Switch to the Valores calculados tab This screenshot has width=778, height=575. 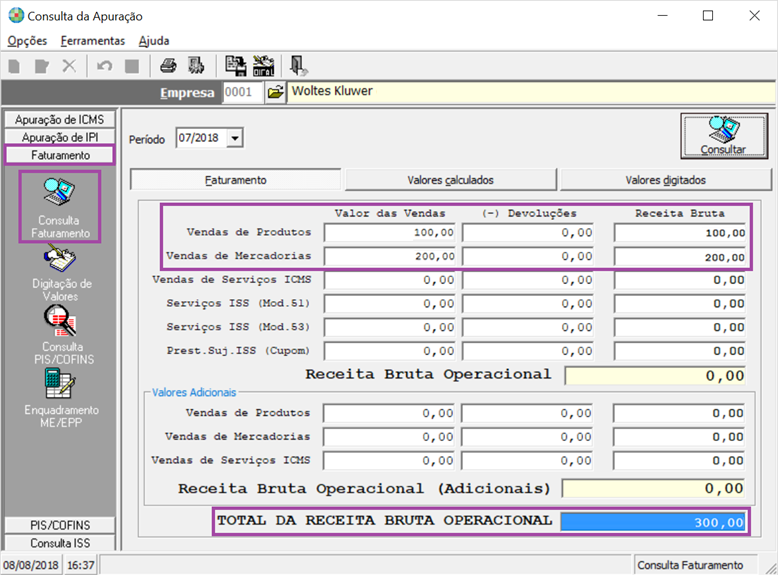450,180
